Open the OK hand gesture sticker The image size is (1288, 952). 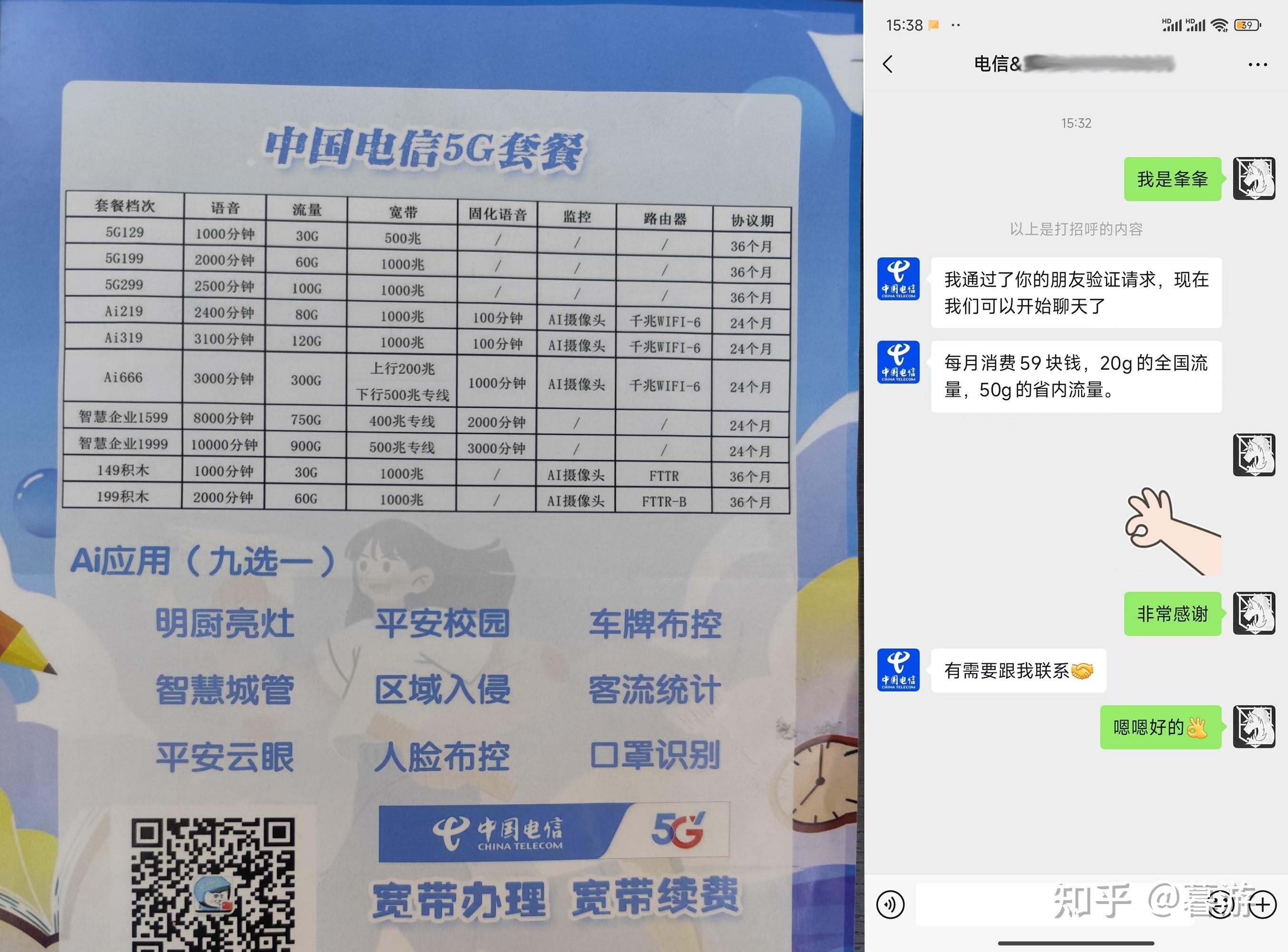(1172, 531)
